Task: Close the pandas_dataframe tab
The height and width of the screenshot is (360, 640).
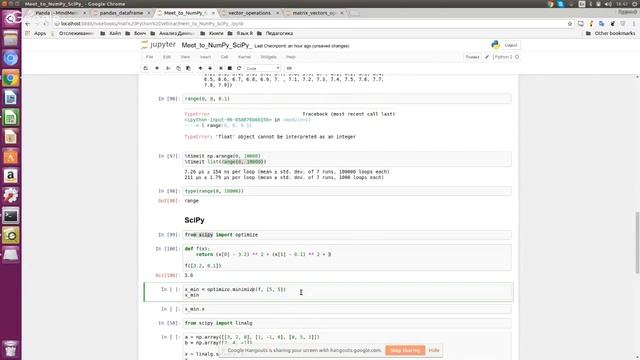Action: [149, 13]
